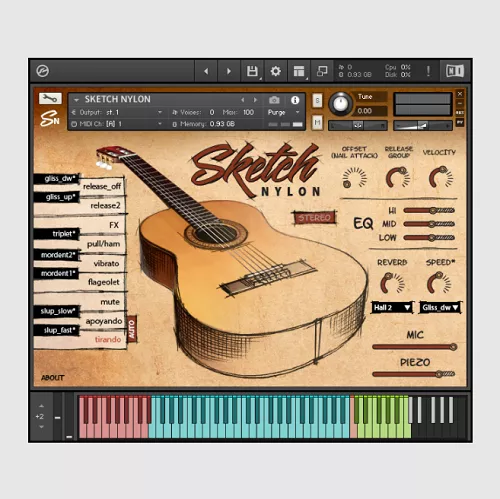The image size is (500, 499).
Task: Go to previous preset with left arrow
Action: coord(206,71)
